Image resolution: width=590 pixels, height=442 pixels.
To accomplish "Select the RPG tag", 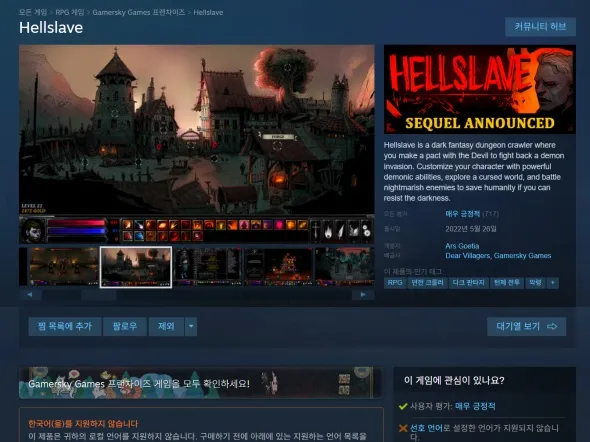I will [x=395, y=283].
